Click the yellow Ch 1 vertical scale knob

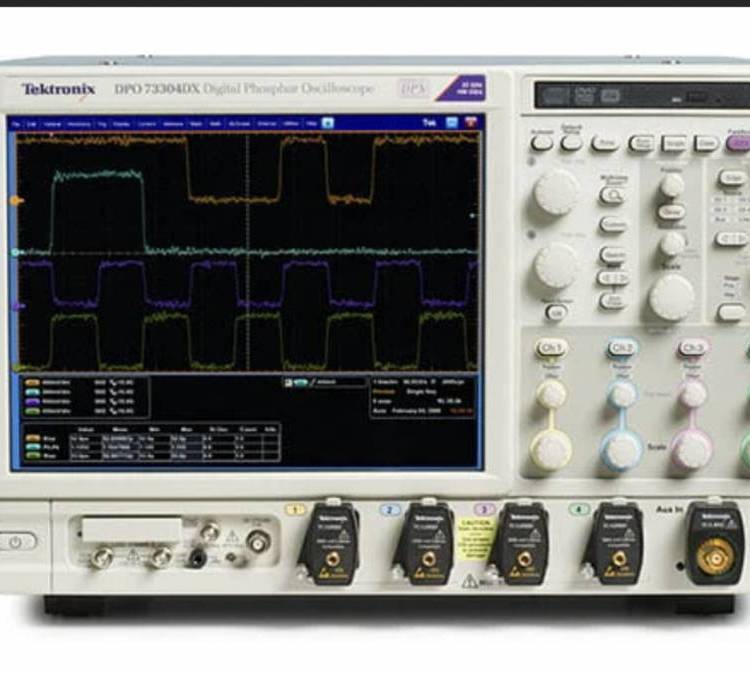tap(551, 450)
